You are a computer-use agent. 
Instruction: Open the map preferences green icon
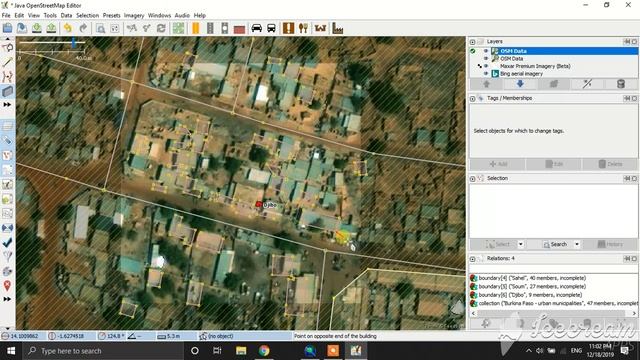pos(178,28)
